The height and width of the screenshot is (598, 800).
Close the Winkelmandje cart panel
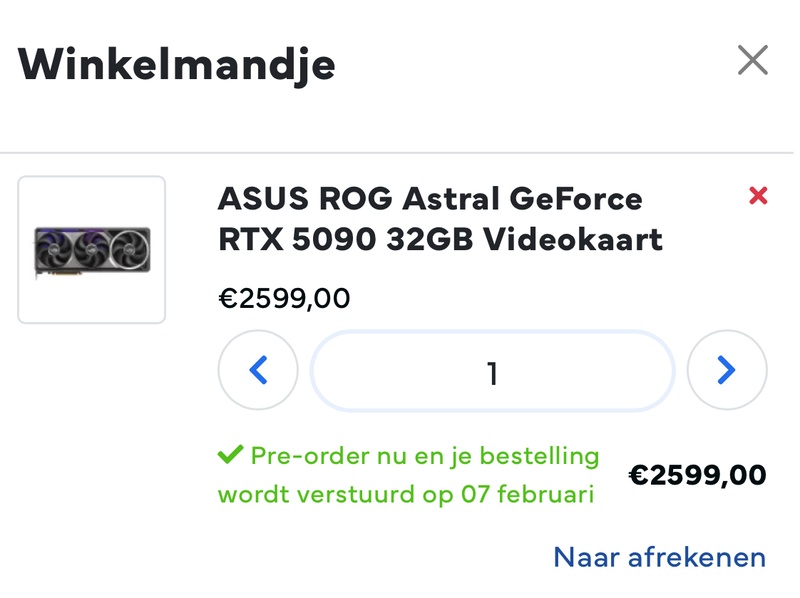coord(752,61)
